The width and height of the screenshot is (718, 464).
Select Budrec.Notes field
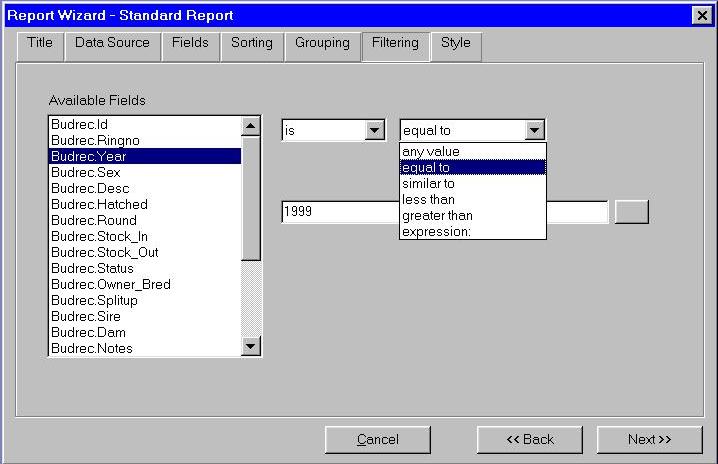pos(145,349)
